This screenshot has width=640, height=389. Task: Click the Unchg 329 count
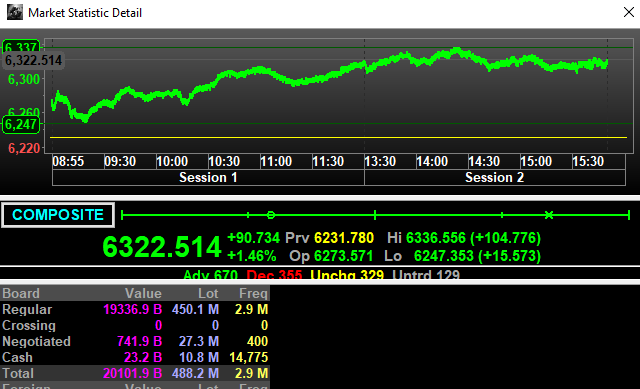(x=347, y=275)
